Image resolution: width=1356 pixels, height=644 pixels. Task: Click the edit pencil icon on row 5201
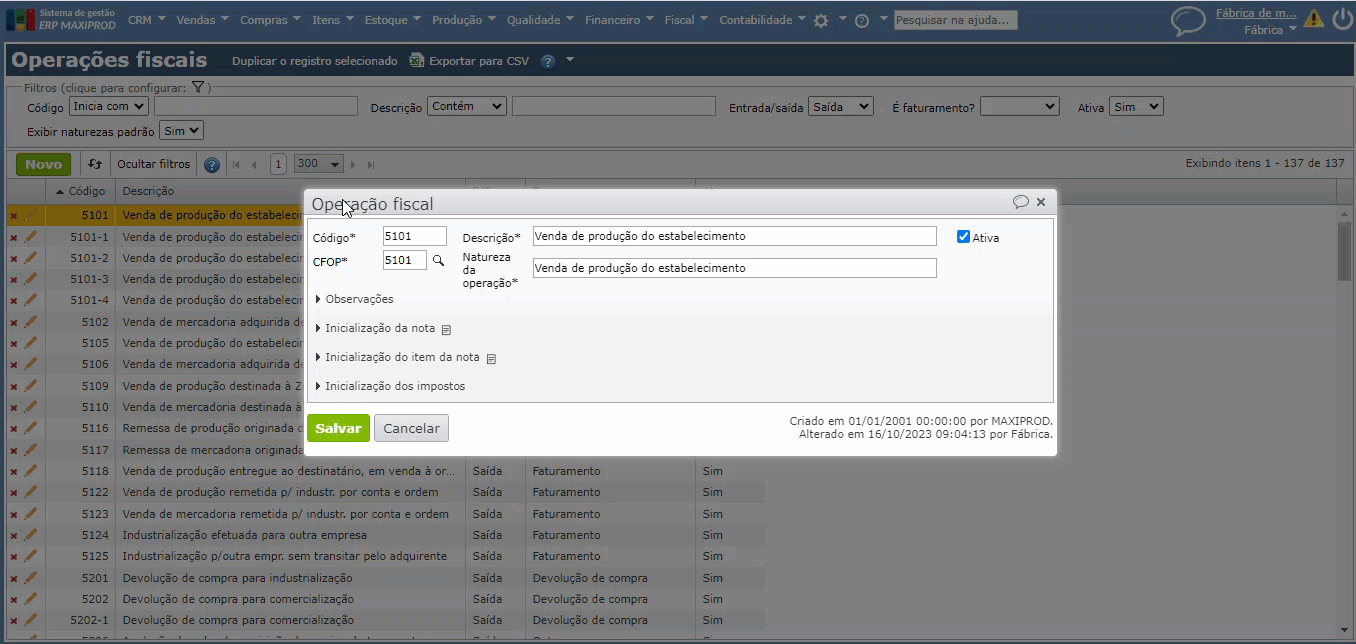30,577
